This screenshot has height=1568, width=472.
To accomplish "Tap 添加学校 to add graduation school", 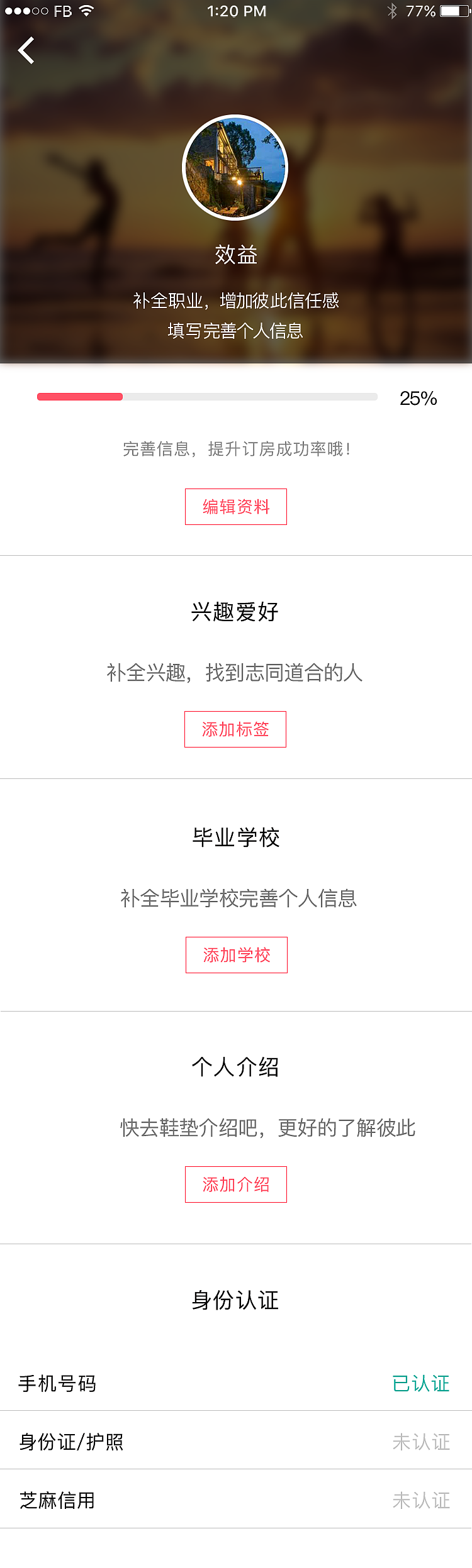I will click(x=237, y=955).
